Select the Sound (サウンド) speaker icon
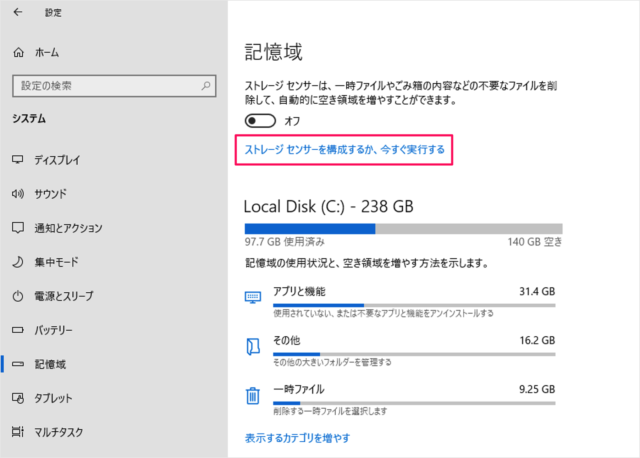 click(x=18, y=193)
